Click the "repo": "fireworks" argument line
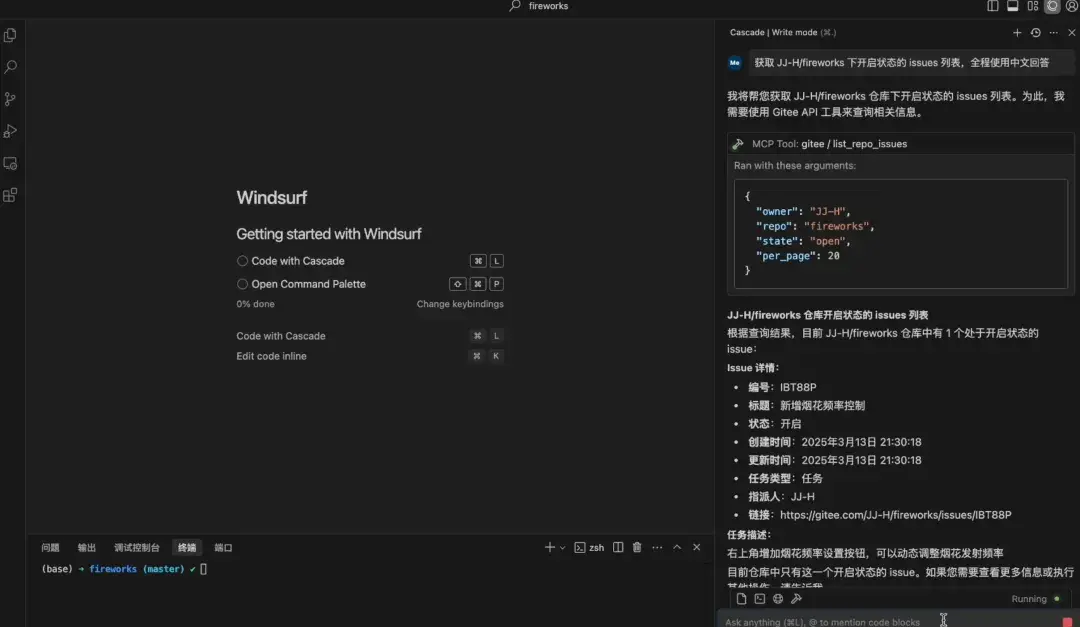The width and height of the screenshot is (1080, 627). [815, 226]
